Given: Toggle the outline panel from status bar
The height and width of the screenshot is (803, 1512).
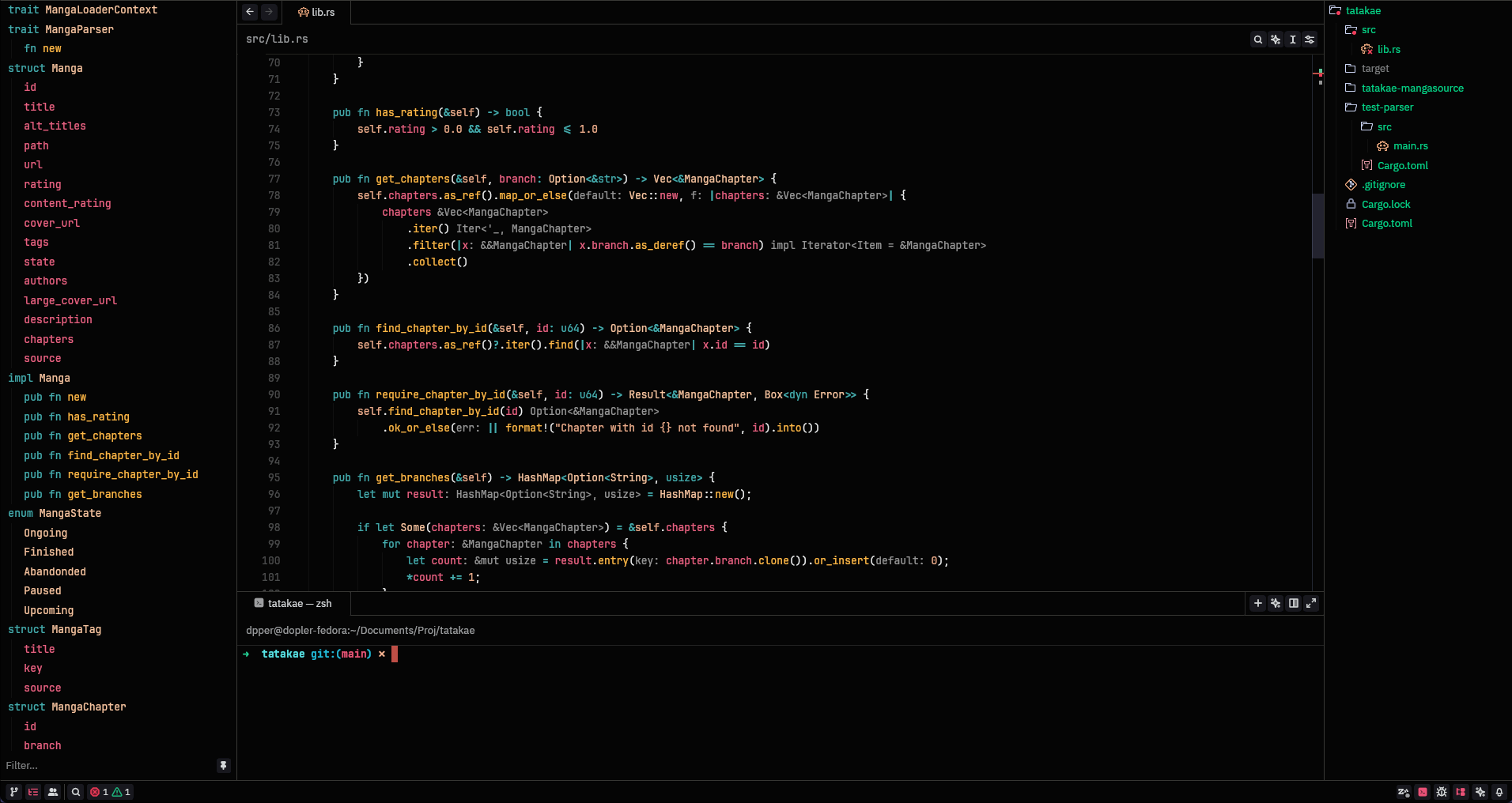Looking at the screenshot, I should [33, 792].
